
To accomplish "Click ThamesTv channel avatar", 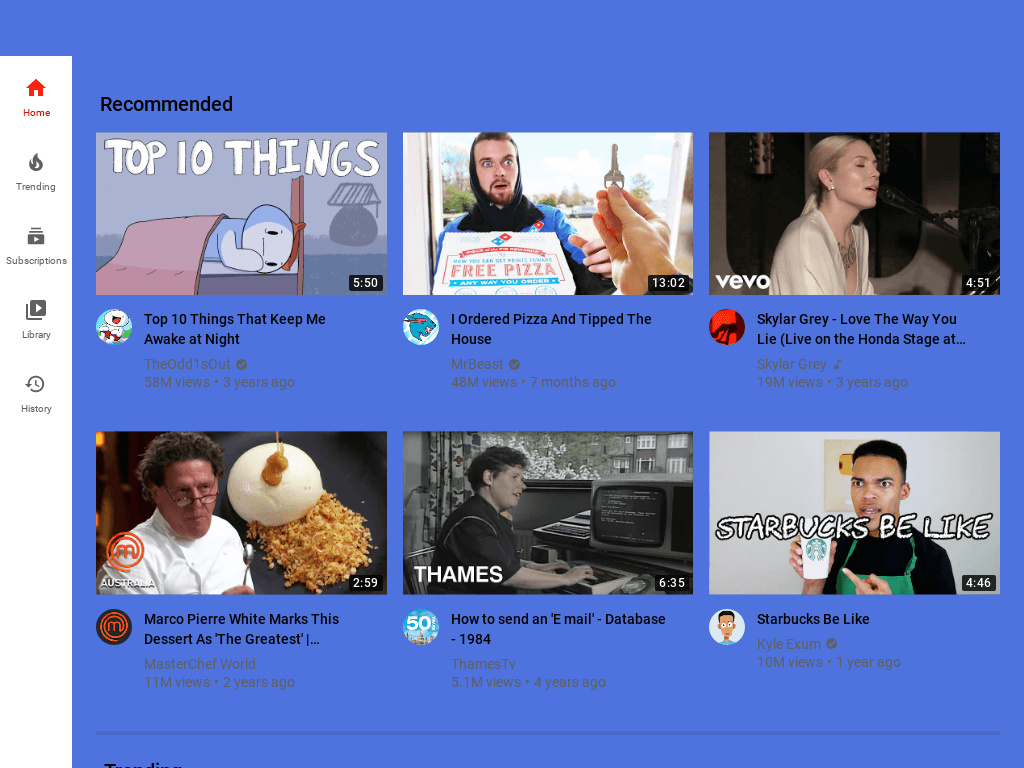I will click(421, 627).
